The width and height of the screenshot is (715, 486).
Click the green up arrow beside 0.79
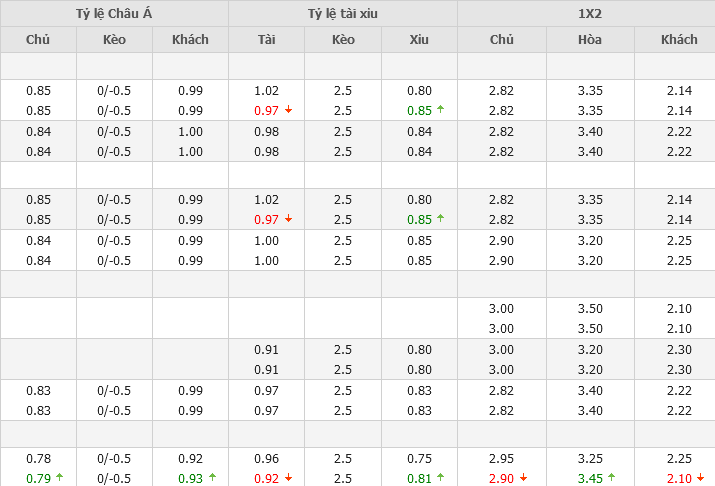pyautogui.click(x=60, y=478)
